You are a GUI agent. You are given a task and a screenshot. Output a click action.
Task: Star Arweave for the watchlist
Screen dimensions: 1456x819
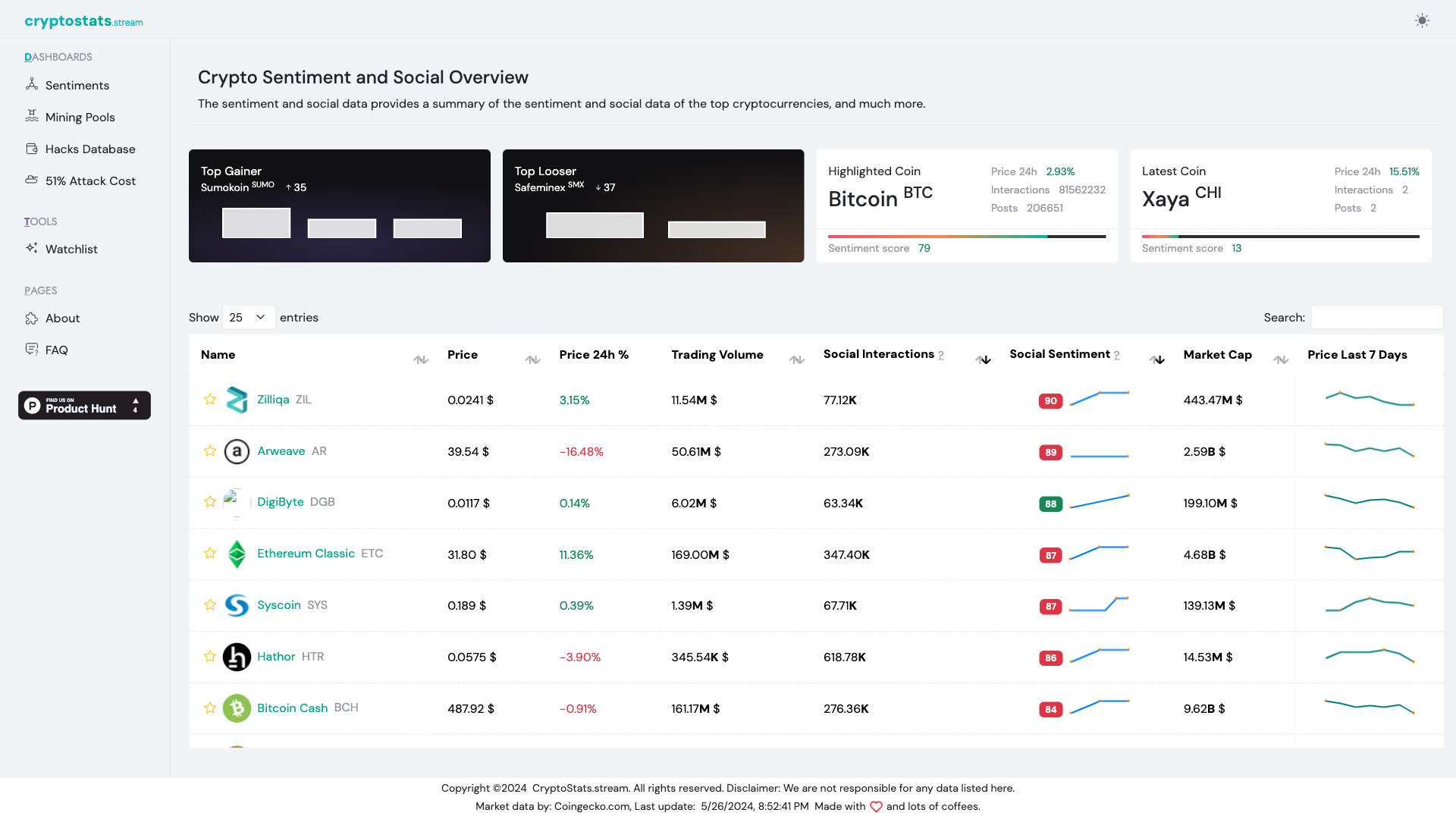pyautogui.click(x=210, y=450)
